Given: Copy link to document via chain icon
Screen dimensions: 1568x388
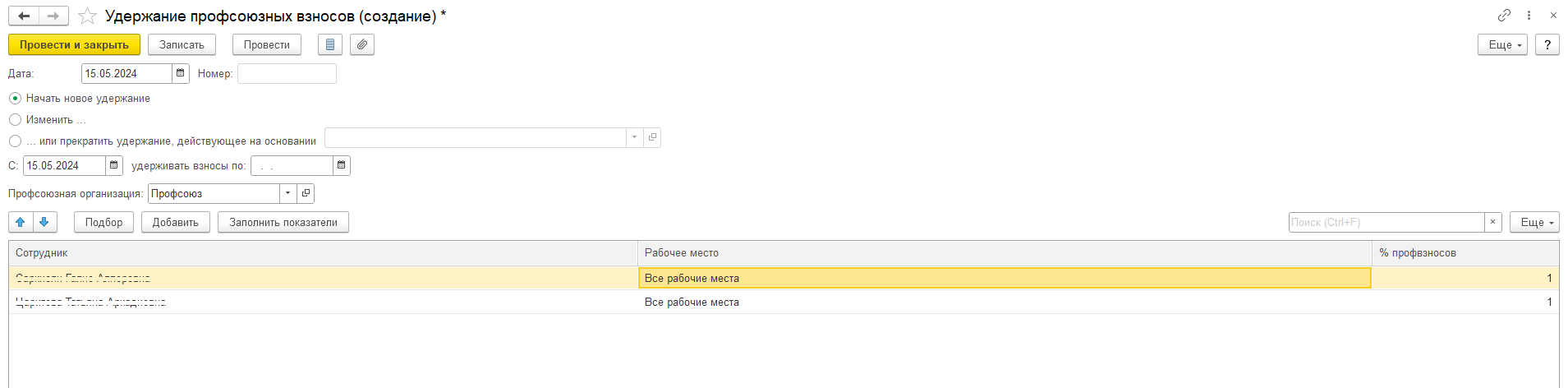Looking at the screenshot, I should click(1504, 16).
